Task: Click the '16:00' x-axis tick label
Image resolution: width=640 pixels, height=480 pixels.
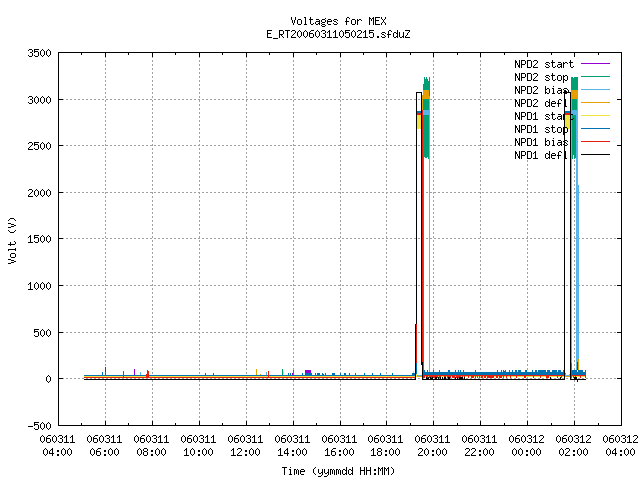Action: tap(339, 453)
